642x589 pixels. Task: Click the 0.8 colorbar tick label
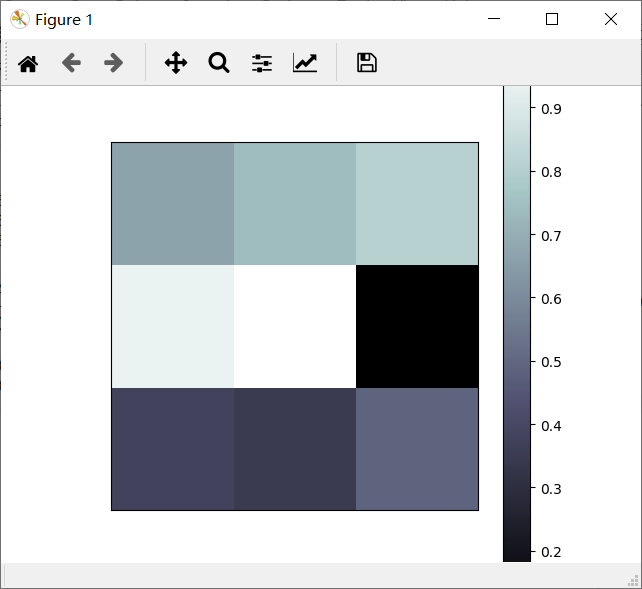[551, 172]
